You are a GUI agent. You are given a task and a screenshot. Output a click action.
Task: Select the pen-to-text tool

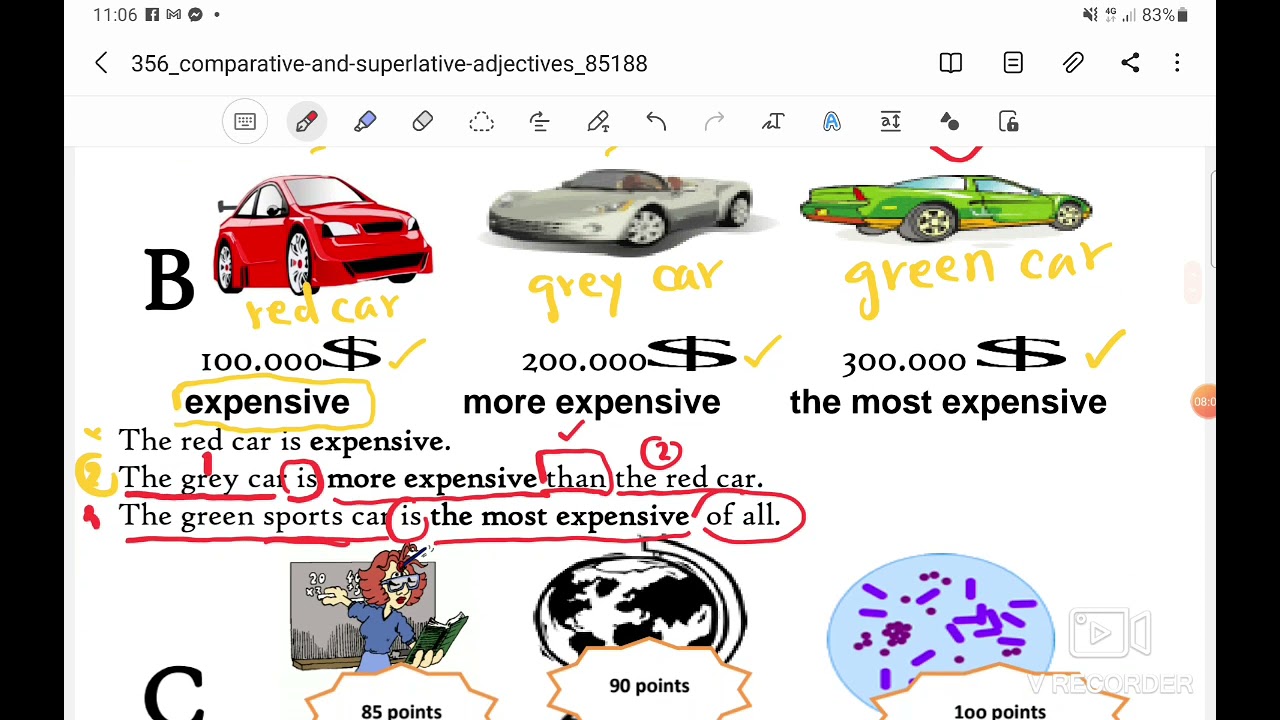coord(598,122)
